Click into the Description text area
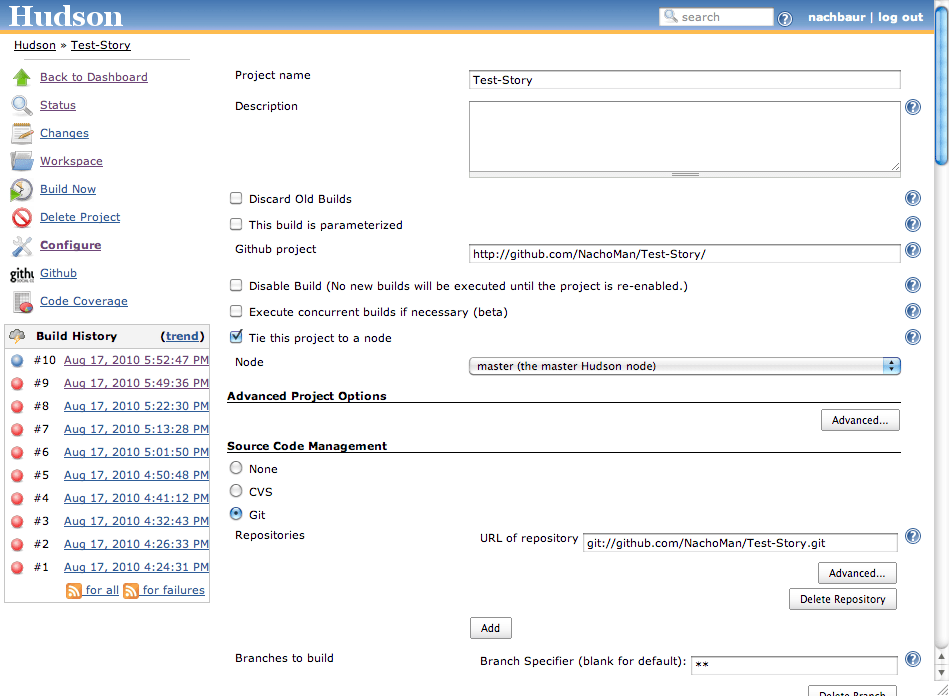Image resolution: width=949 pixels, height=696 pixels. [685, 136]
